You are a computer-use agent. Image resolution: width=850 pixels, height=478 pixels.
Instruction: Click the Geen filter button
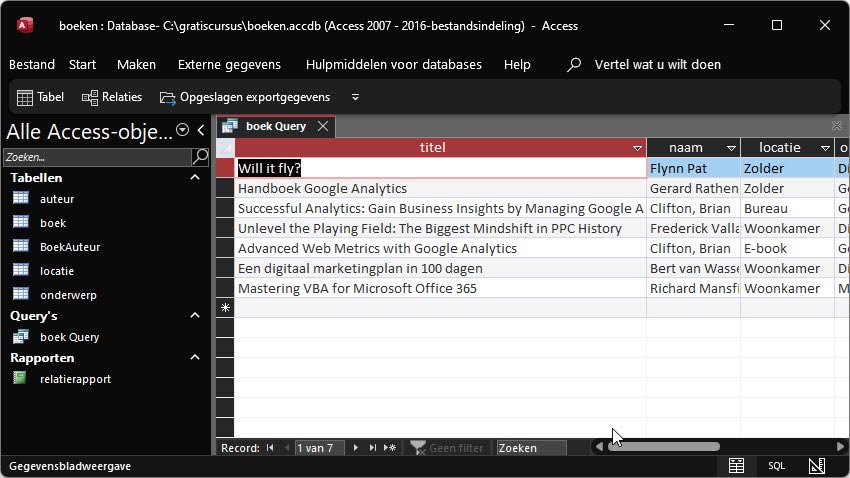[x=448, y=448]
